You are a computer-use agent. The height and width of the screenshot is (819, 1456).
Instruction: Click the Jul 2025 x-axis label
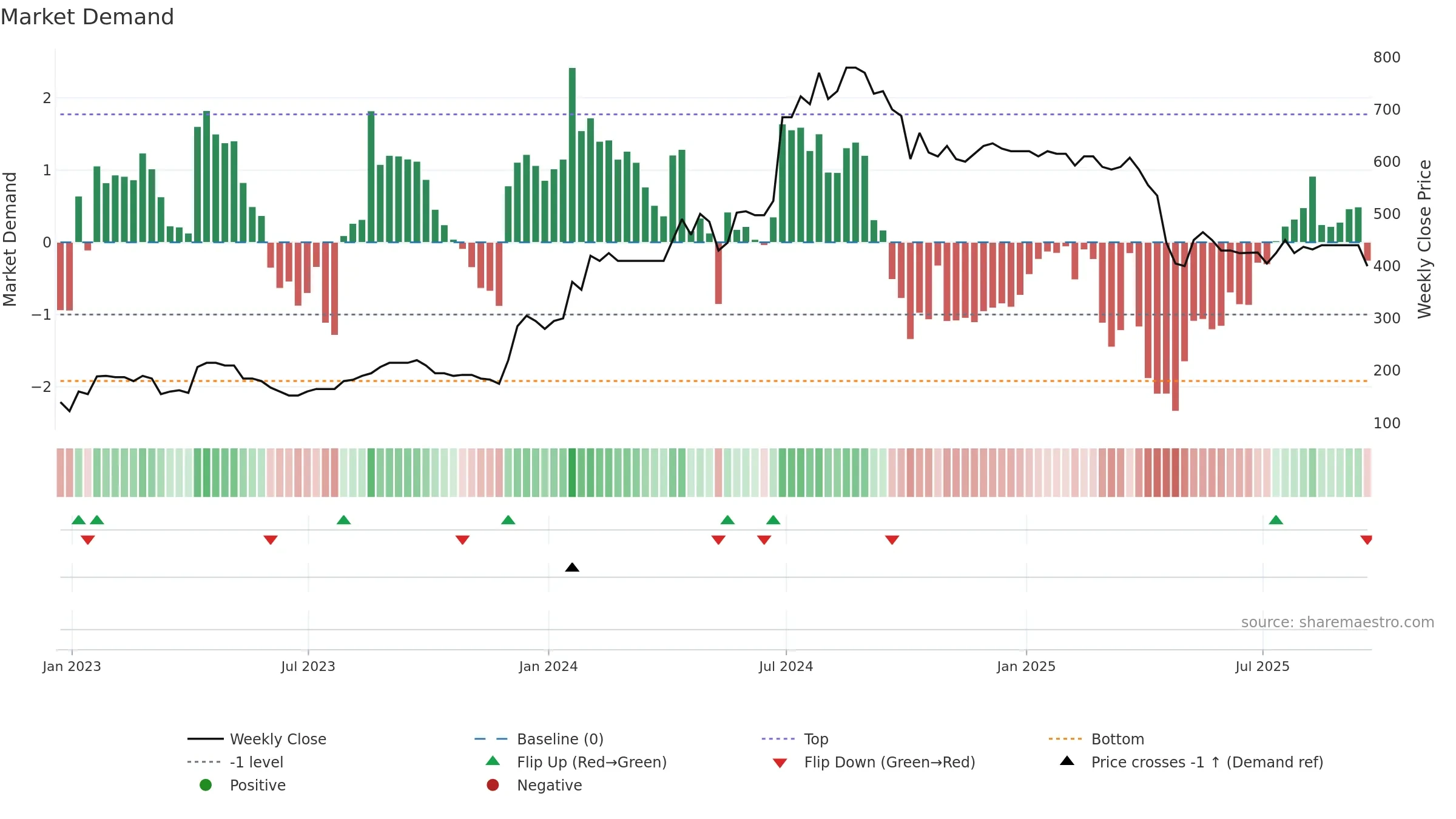point(1262,666)
